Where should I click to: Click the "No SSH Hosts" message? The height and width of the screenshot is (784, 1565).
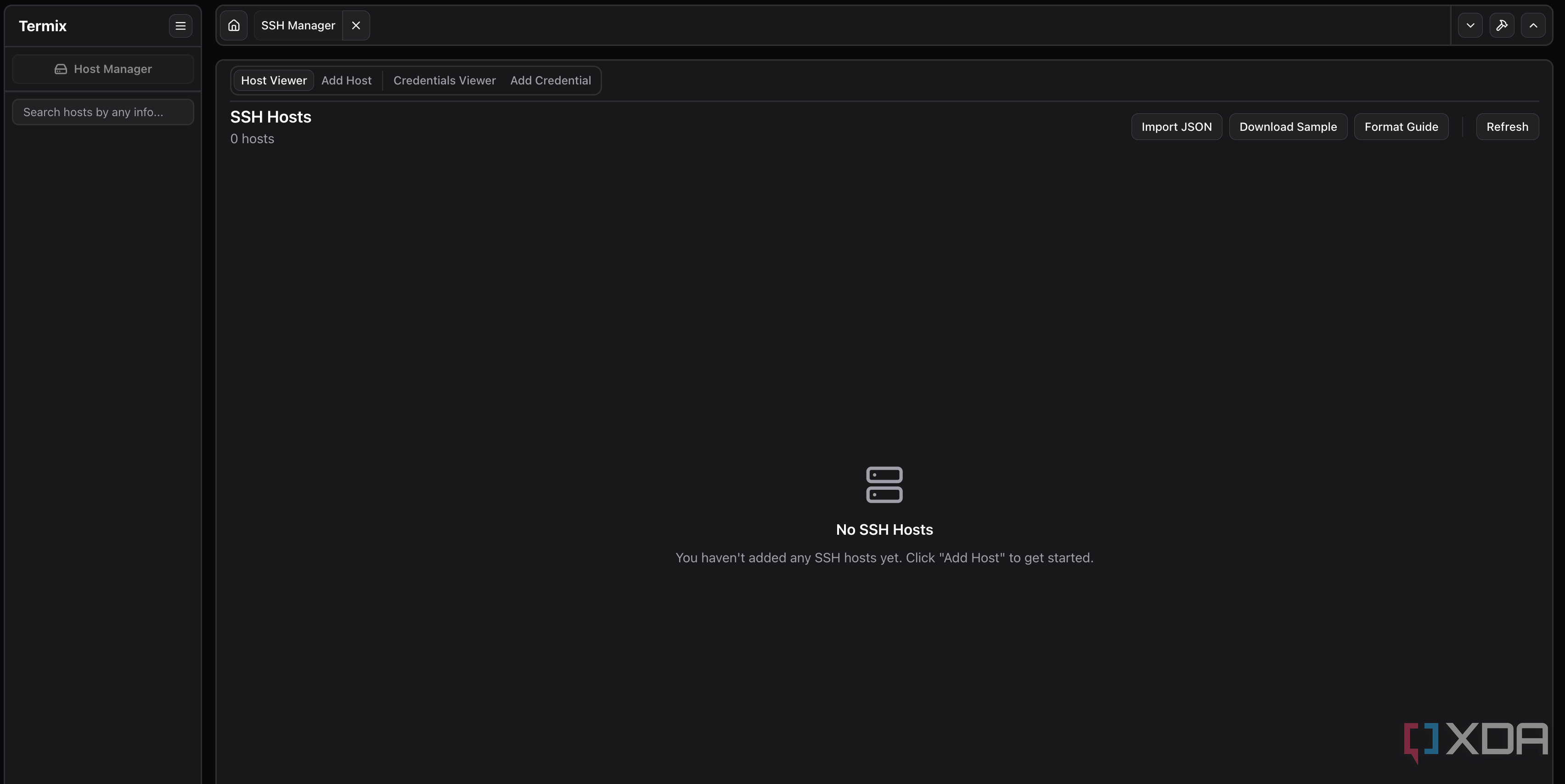tap(884, 530)
